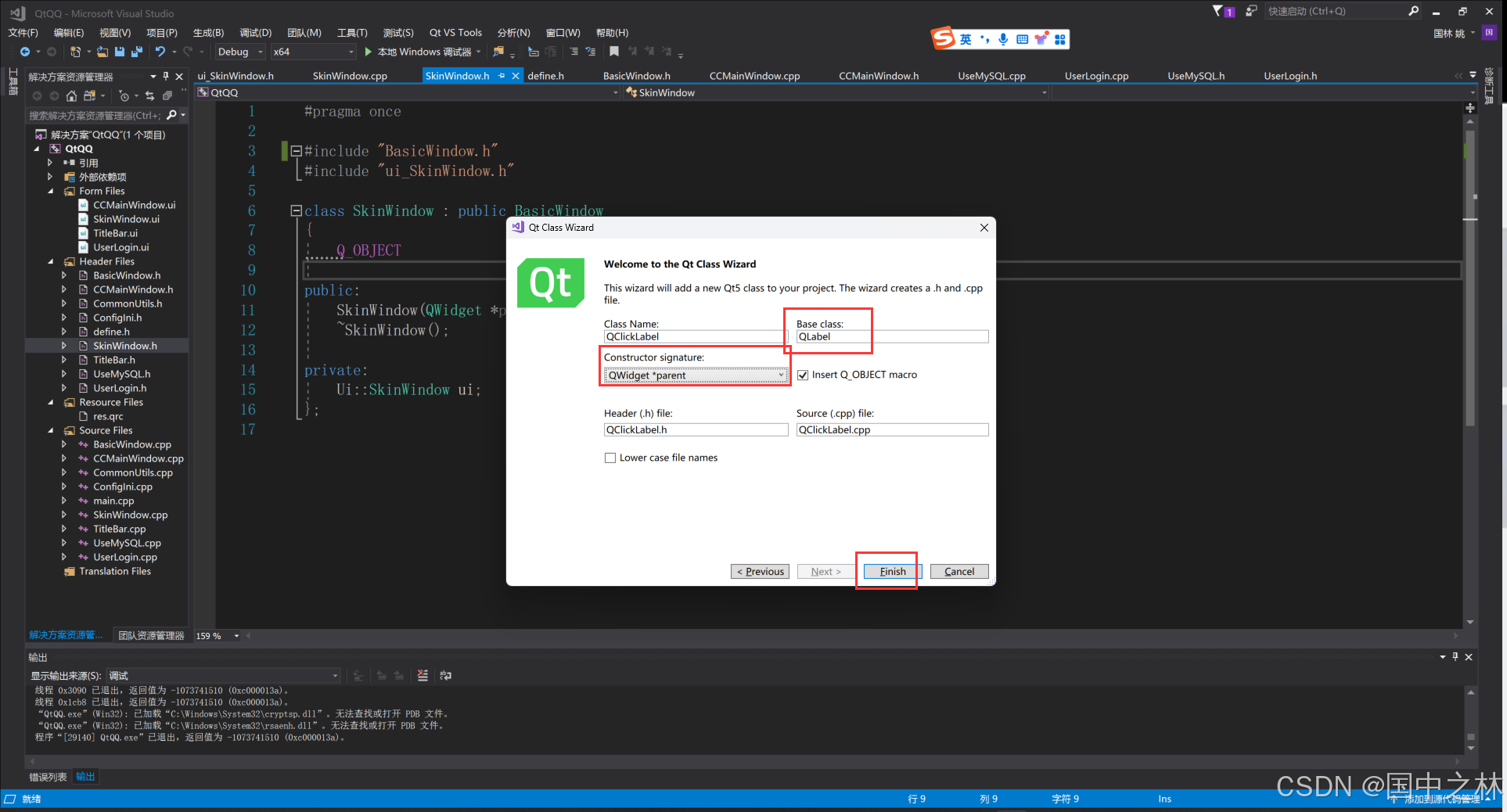
Task: Click the Solution Explorer home icon
Action: [x=71, y=95]
